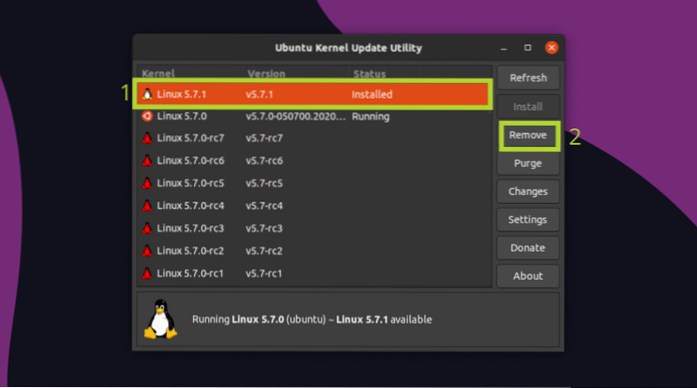Click the Donate button
This screenshot has height=388, width=697.
(528, 248)
